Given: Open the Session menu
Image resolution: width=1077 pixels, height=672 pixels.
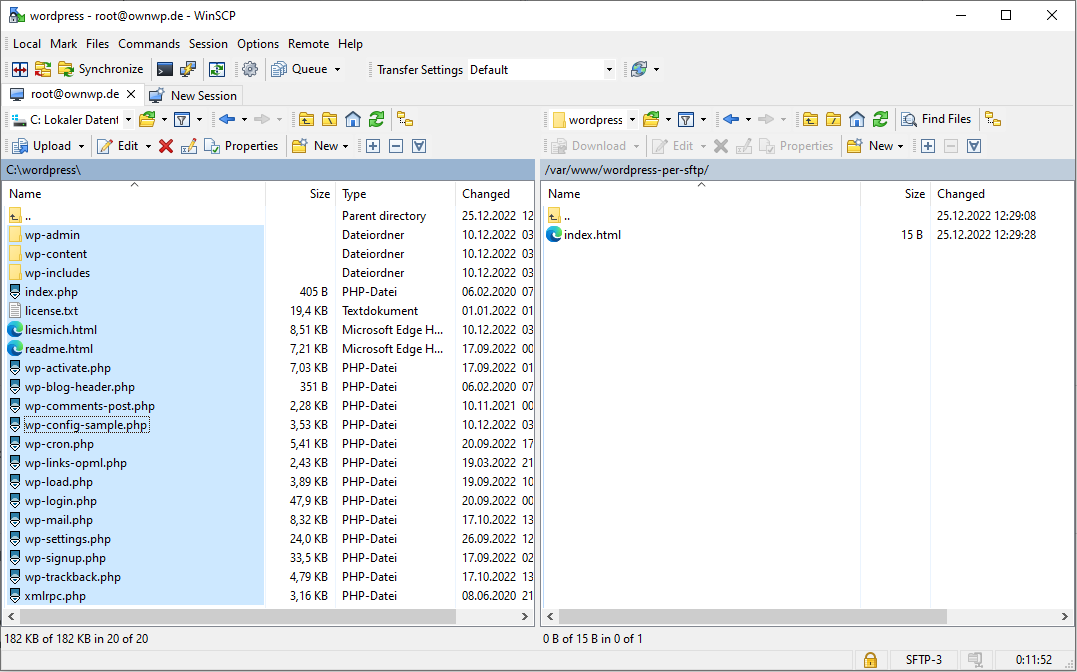Looking at the screenshot, I should click(x=208, y=43).
